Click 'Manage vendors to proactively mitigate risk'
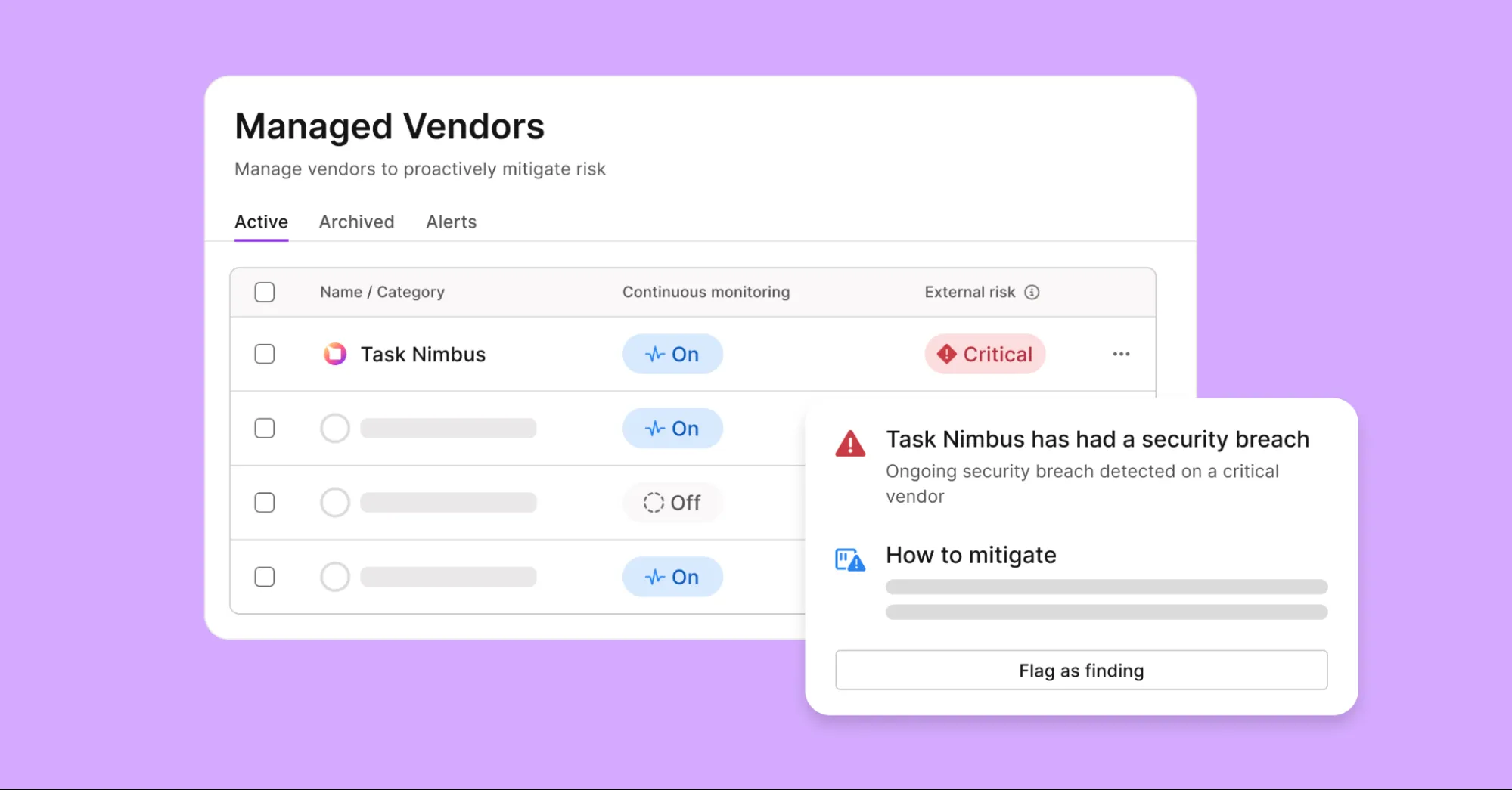The image size is (1512, 790). (420, 169)
